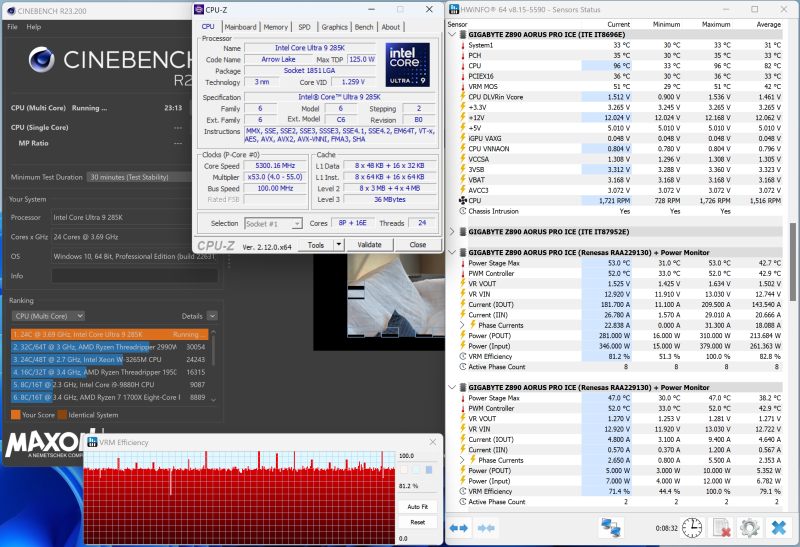Viewport: 800px width, 547px height.
Task: Click clock icon beside first VRM Efficiency row
Action: pos(463,356)
